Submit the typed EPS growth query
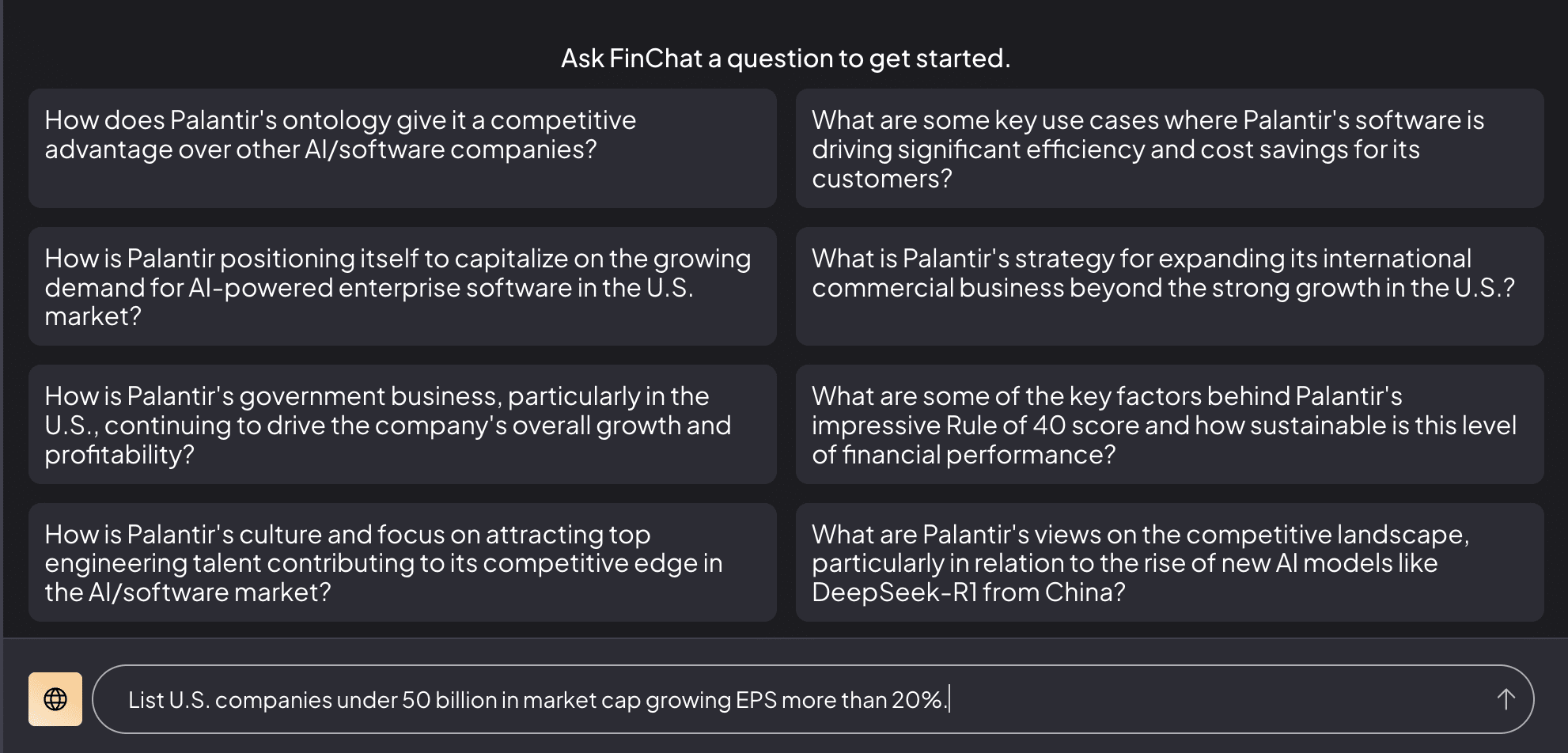1568x753 pixels. click(x=1506, y=699)
